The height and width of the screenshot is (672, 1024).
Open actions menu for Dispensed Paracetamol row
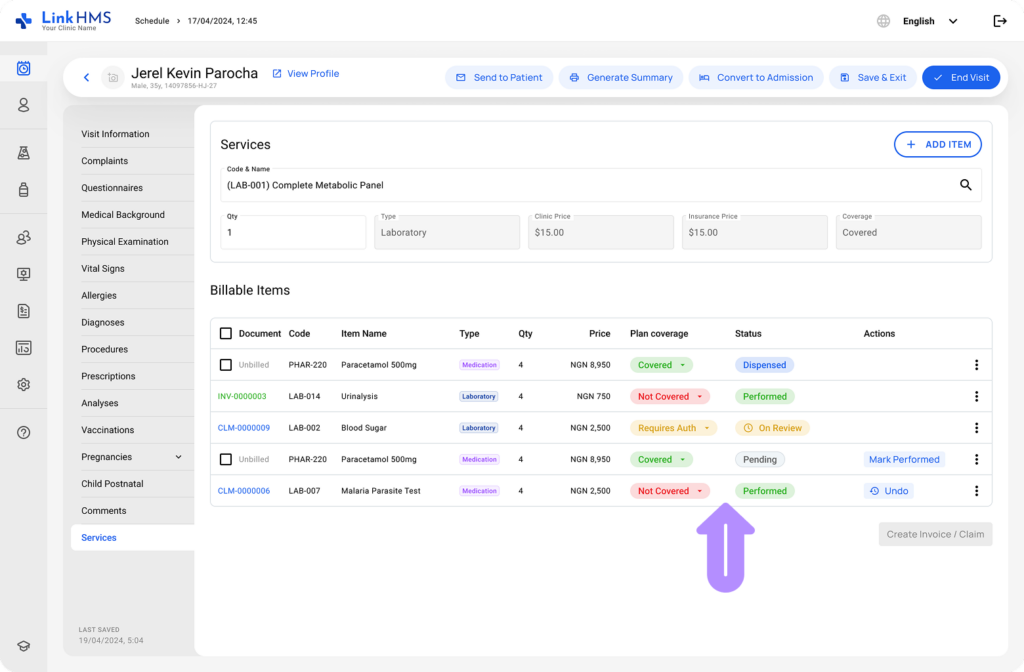tap(976, 365)
